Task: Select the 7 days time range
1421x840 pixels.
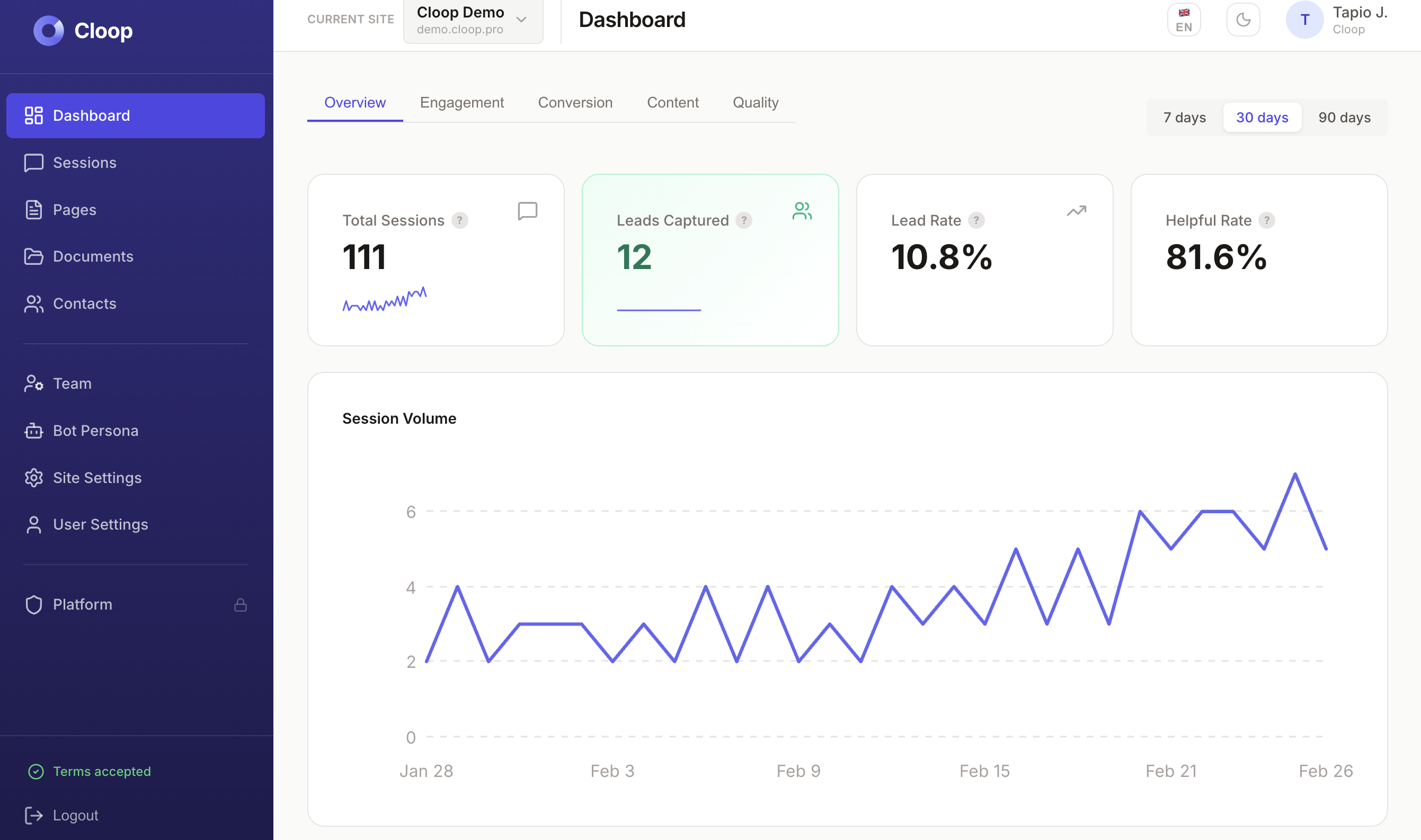Action: (1184, 117)
